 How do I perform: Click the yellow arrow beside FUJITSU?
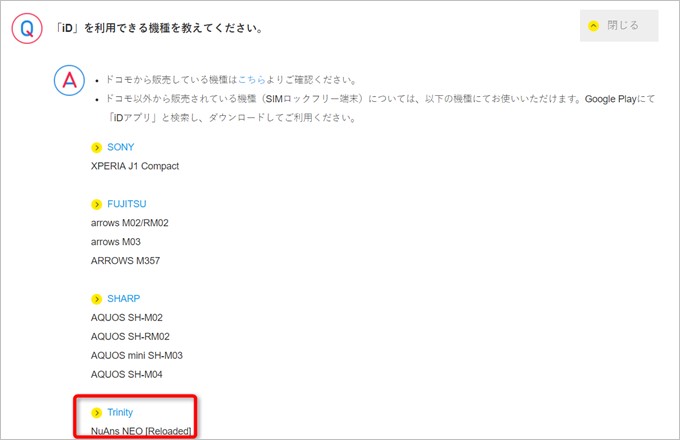coord(97,204)
